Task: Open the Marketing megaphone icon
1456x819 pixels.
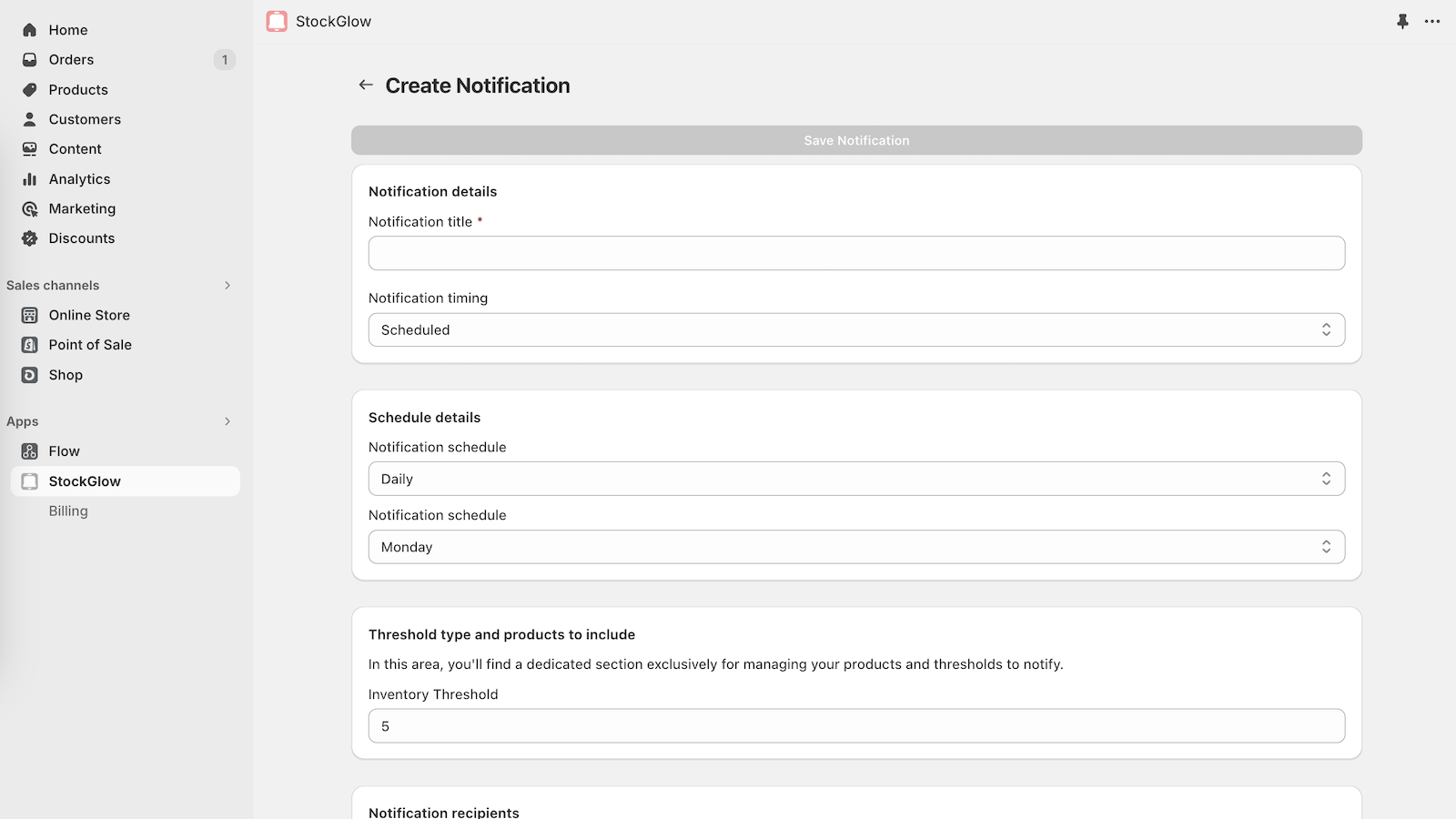Action: point(30,208)
